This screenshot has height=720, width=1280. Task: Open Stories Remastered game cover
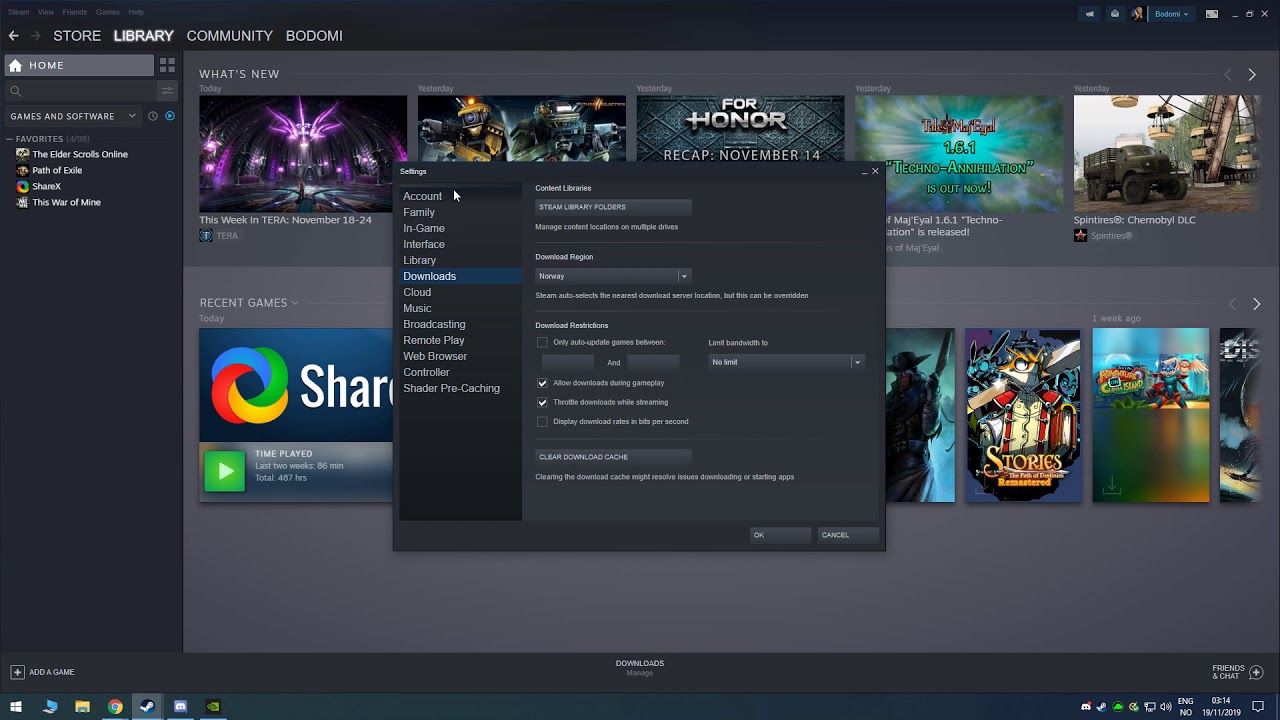click(x=1023, y=415)
